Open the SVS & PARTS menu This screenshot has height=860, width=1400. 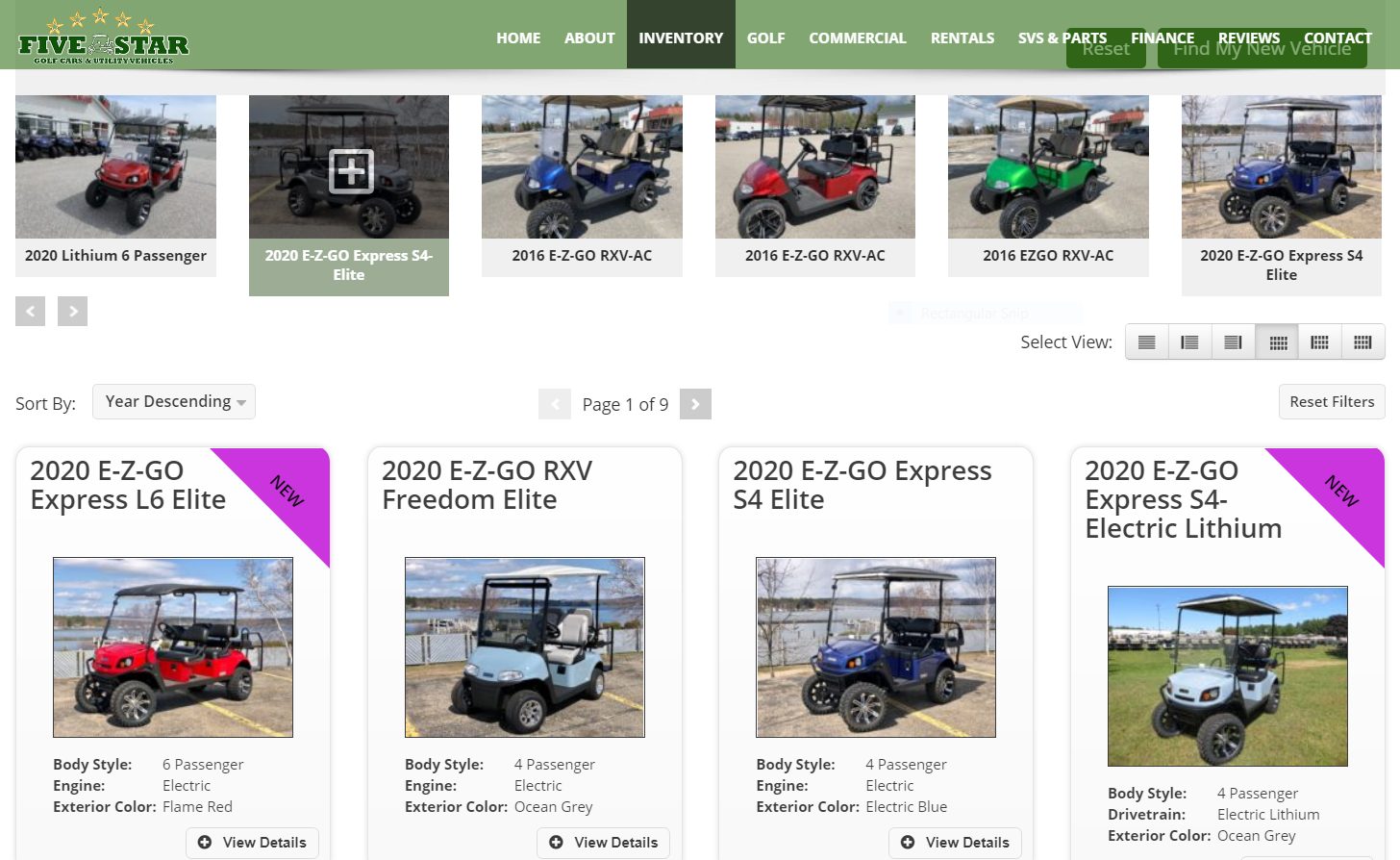coord(1062,38)
